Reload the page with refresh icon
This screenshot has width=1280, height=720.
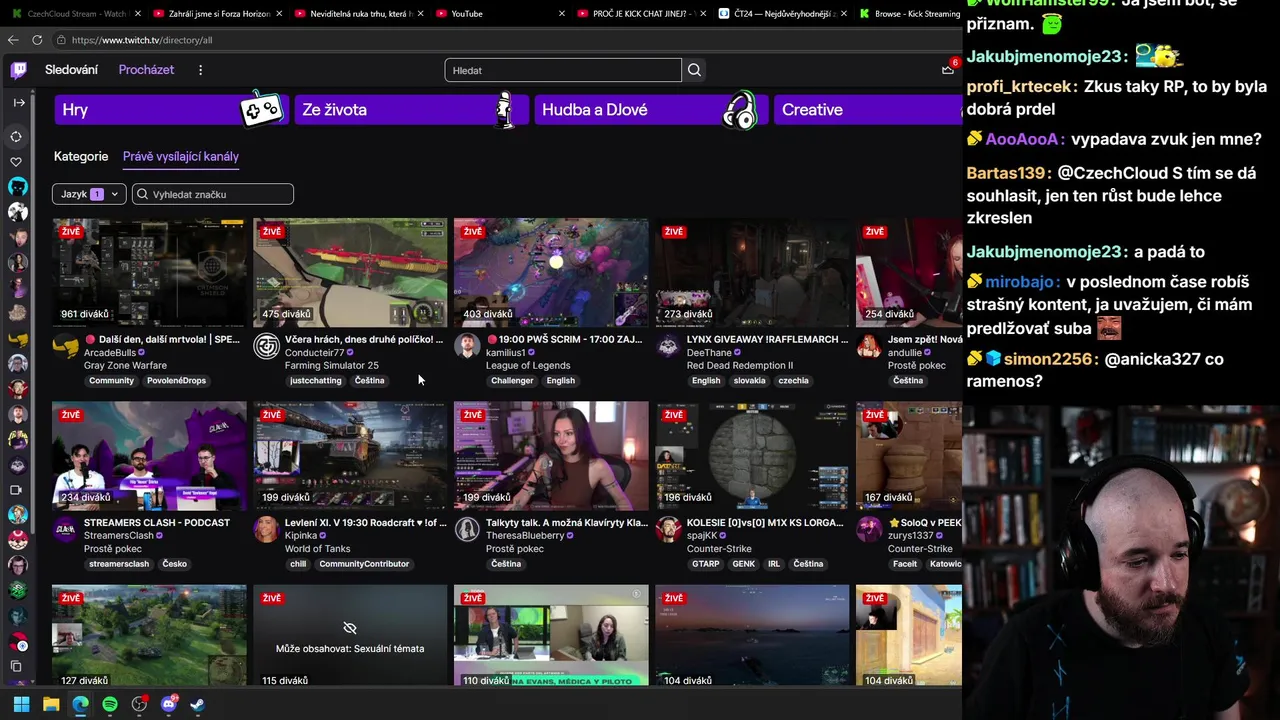37,40
